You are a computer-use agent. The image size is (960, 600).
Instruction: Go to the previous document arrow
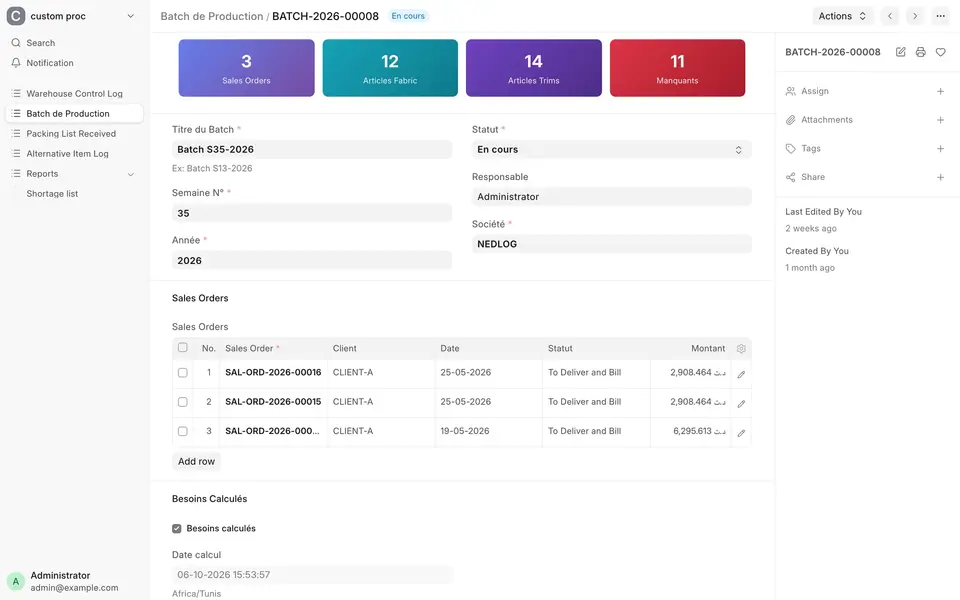(x=890, y=16)
